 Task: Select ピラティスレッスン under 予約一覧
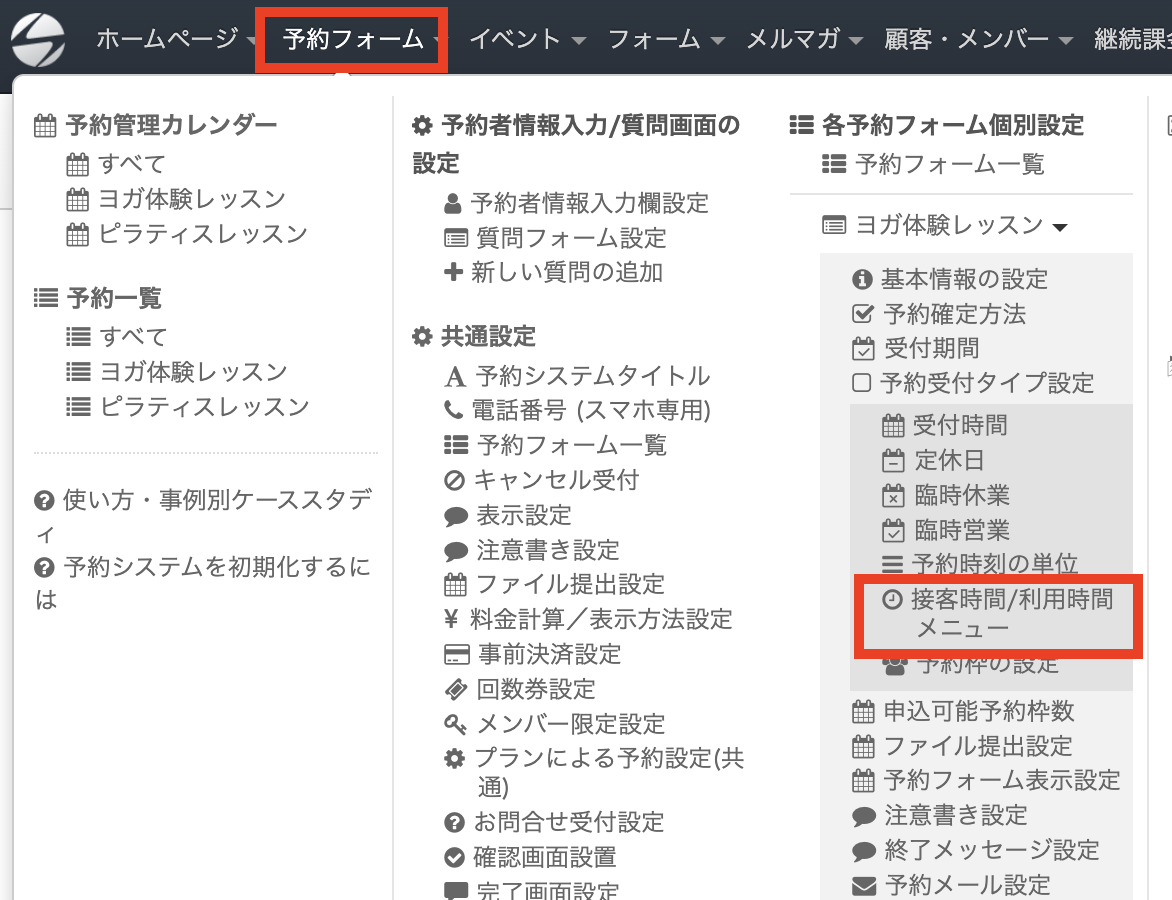pos(204,407)
